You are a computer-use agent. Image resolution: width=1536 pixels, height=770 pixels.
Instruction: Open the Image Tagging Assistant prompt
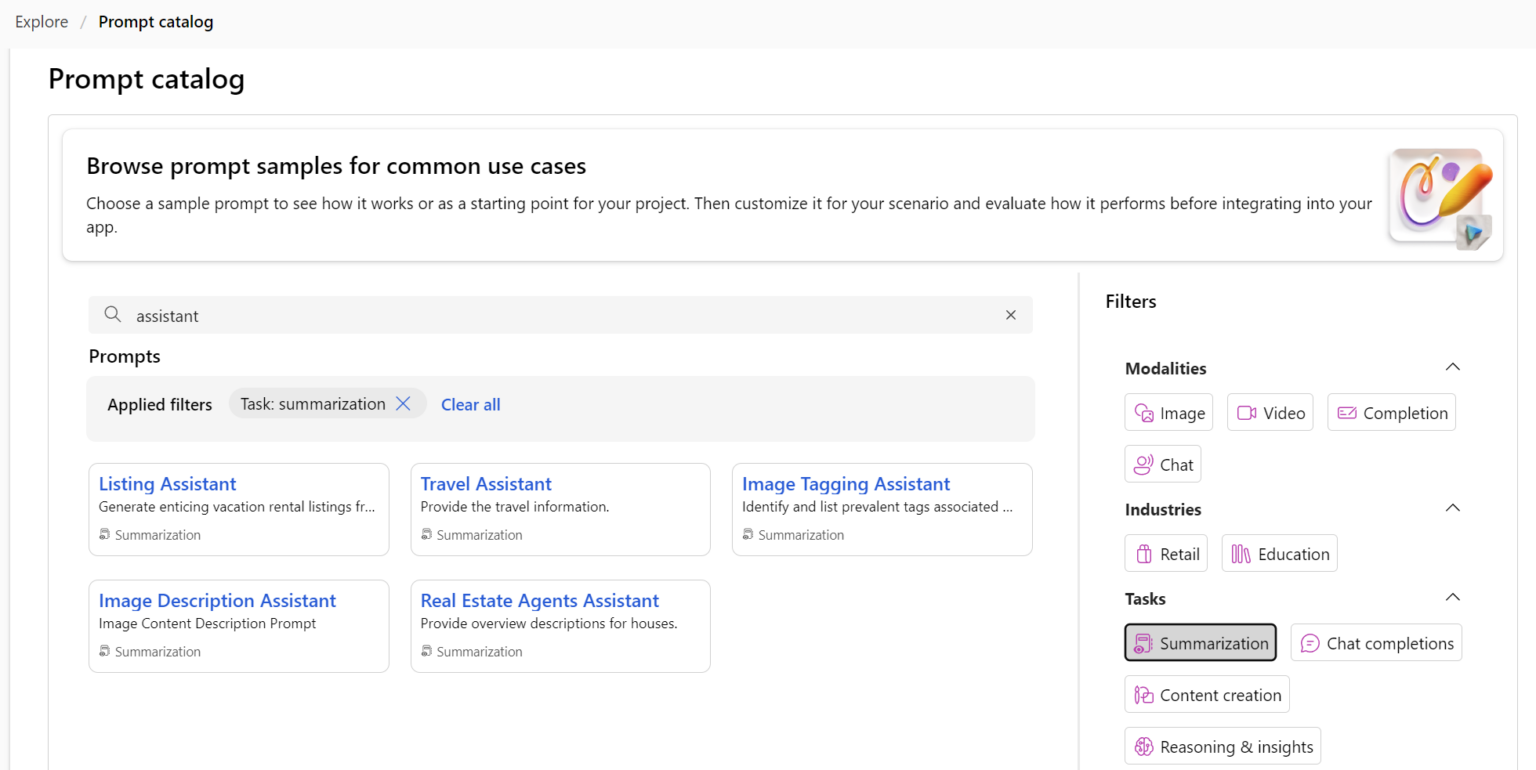coord(846,484)
